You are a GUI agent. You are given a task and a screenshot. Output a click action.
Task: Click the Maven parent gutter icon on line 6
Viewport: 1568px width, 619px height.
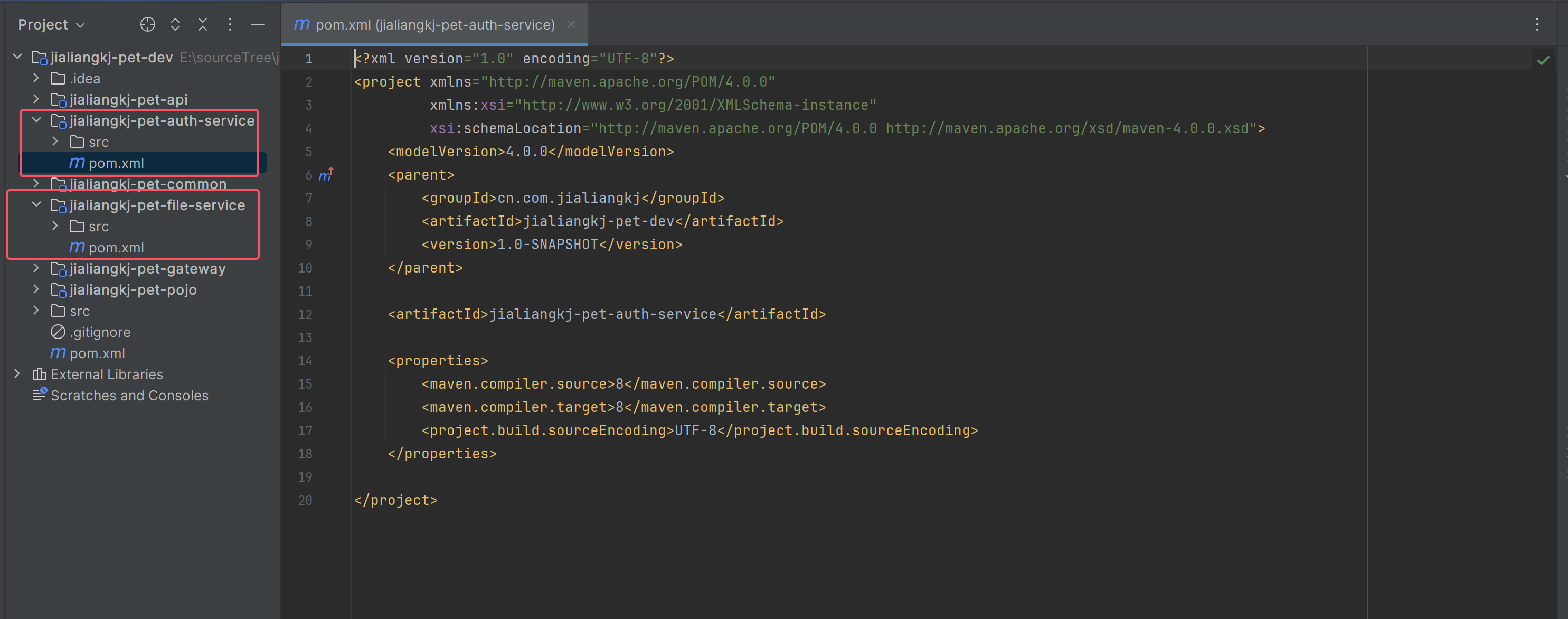pos(326,175)
